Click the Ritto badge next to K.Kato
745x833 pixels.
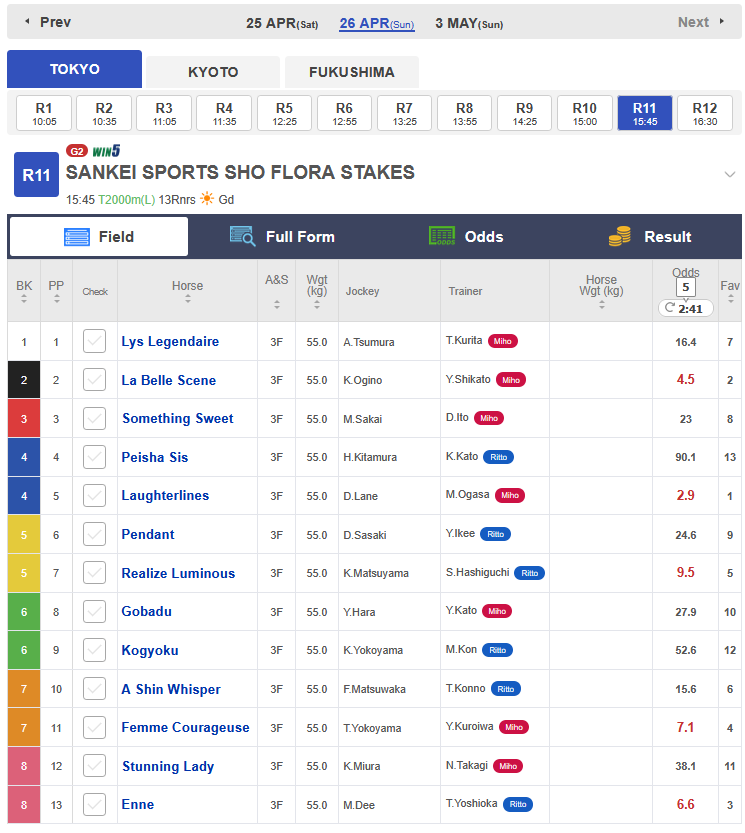pos(498,457)
